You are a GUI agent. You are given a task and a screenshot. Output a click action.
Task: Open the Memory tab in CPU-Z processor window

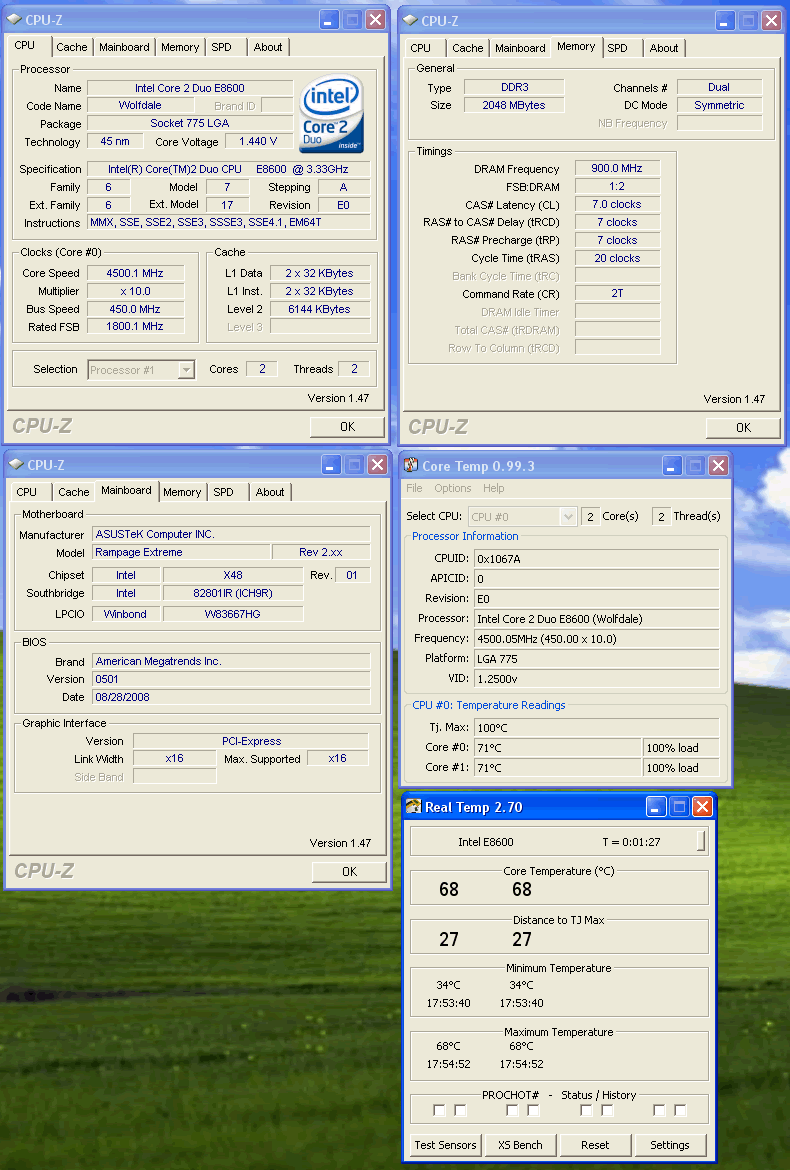point(180,47)
